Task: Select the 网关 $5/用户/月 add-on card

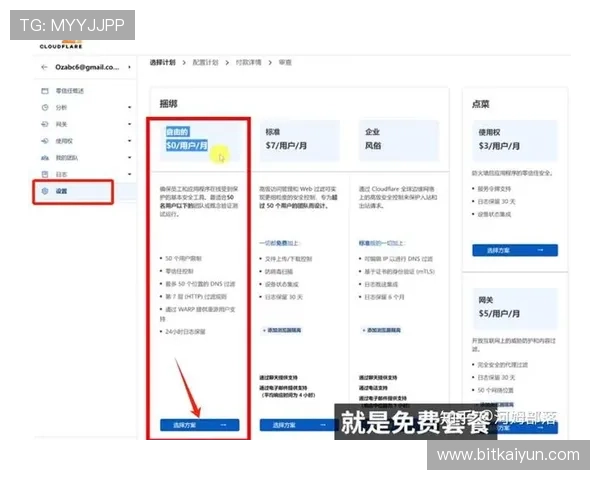Action: (x=515, y=309)
